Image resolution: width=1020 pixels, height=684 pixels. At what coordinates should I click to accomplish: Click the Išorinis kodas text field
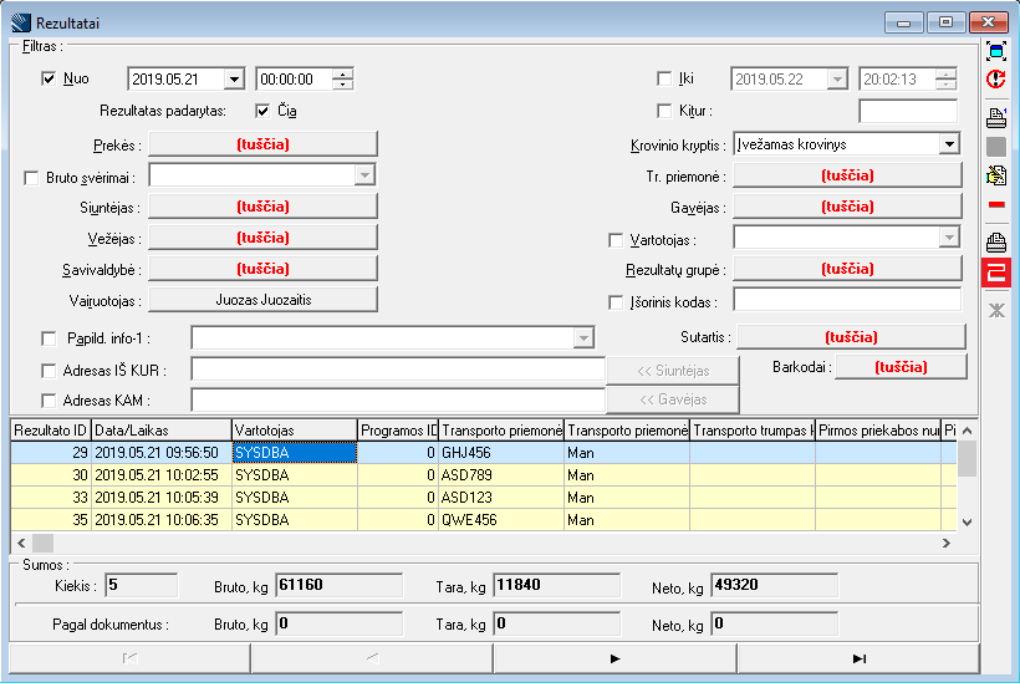846,300
